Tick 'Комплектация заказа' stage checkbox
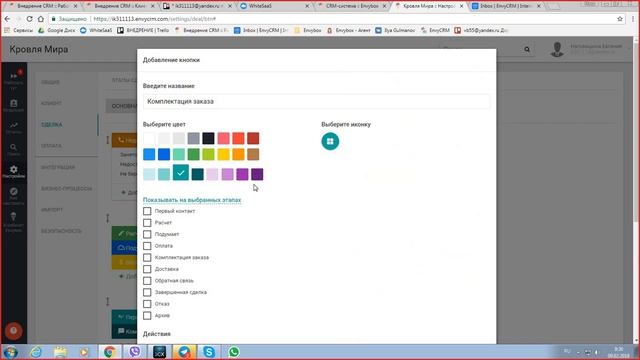This screenshot has height=360, width=640. 147,258
